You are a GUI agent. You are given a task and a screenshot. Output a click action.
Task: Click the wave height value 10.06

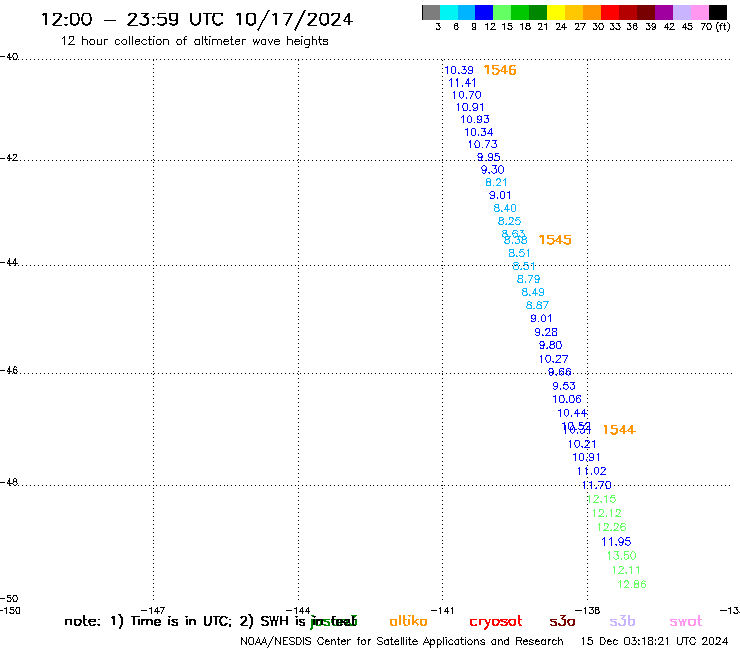point(567,399)
